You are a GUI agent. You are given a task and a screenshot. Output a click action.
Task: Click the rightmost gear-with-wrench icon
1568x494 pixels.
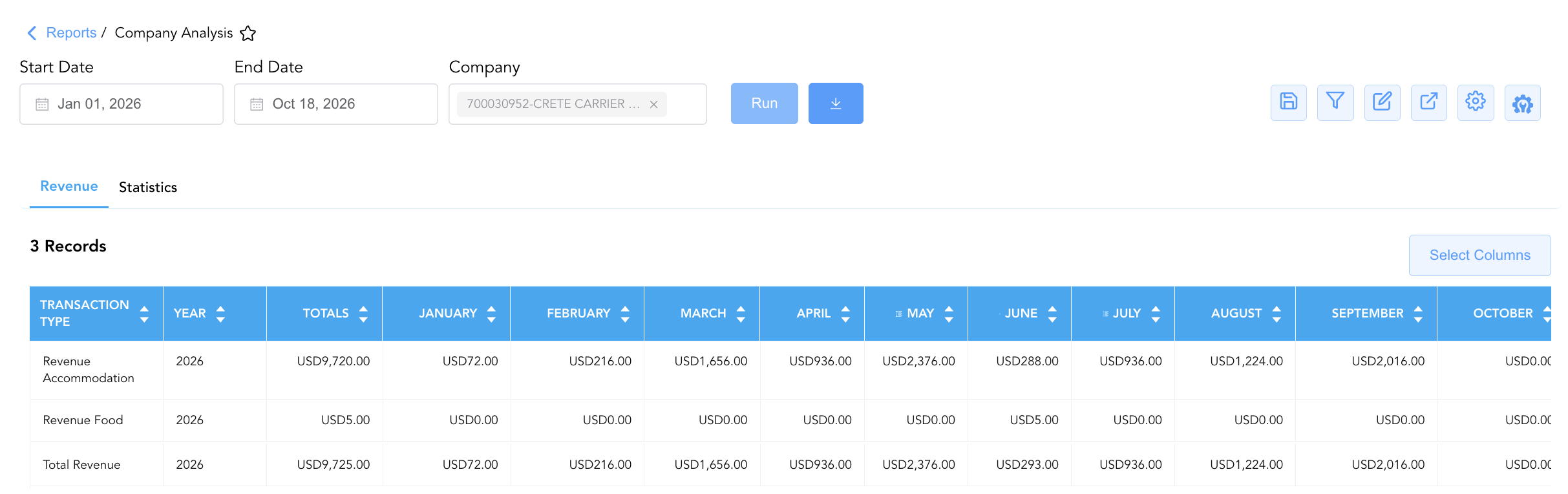pyautogui.click(x=1523, y=102)
